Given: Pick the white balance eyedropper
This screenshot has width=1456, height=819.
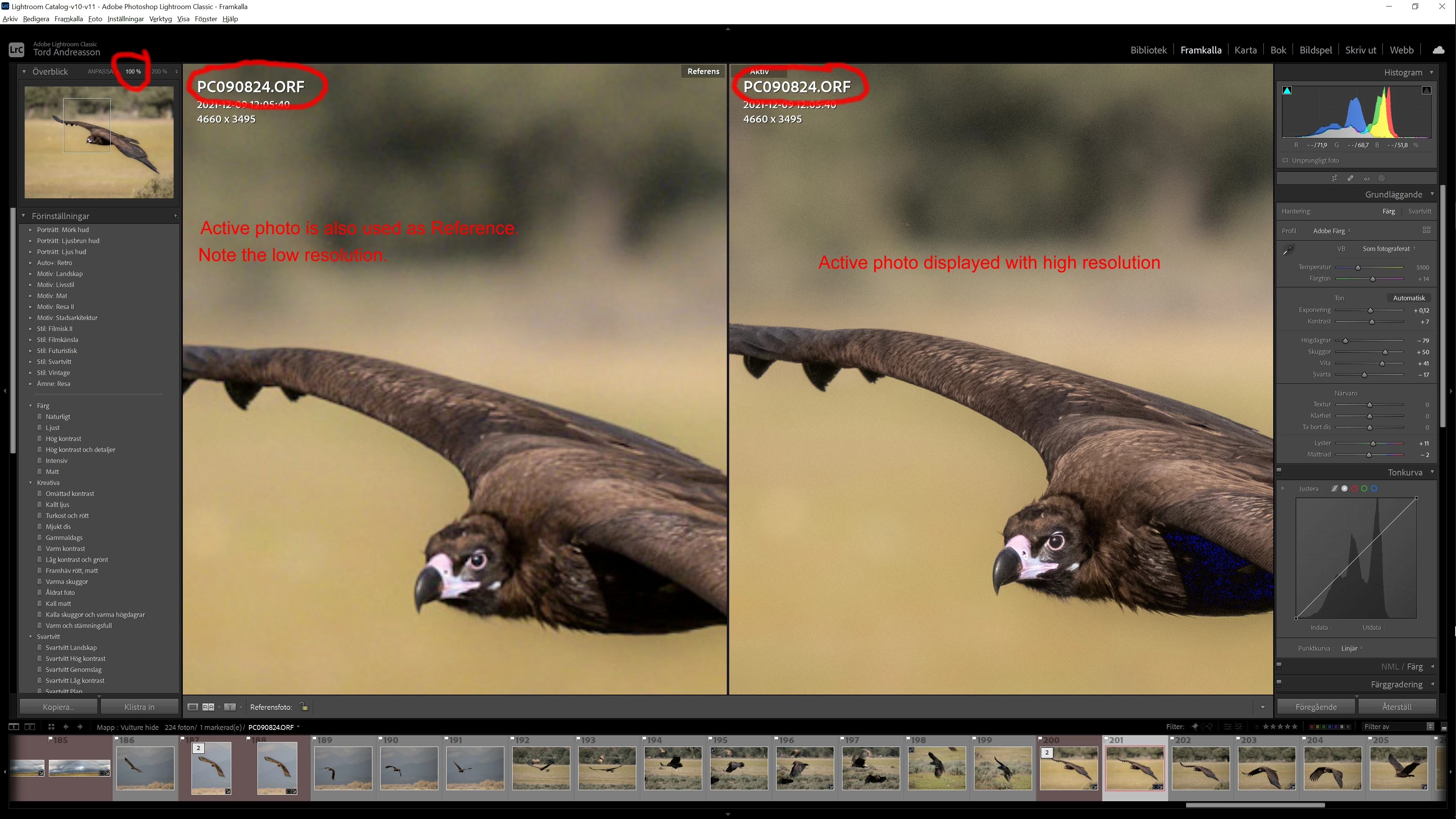Looking at the screenshot, I should point(1288,250).
